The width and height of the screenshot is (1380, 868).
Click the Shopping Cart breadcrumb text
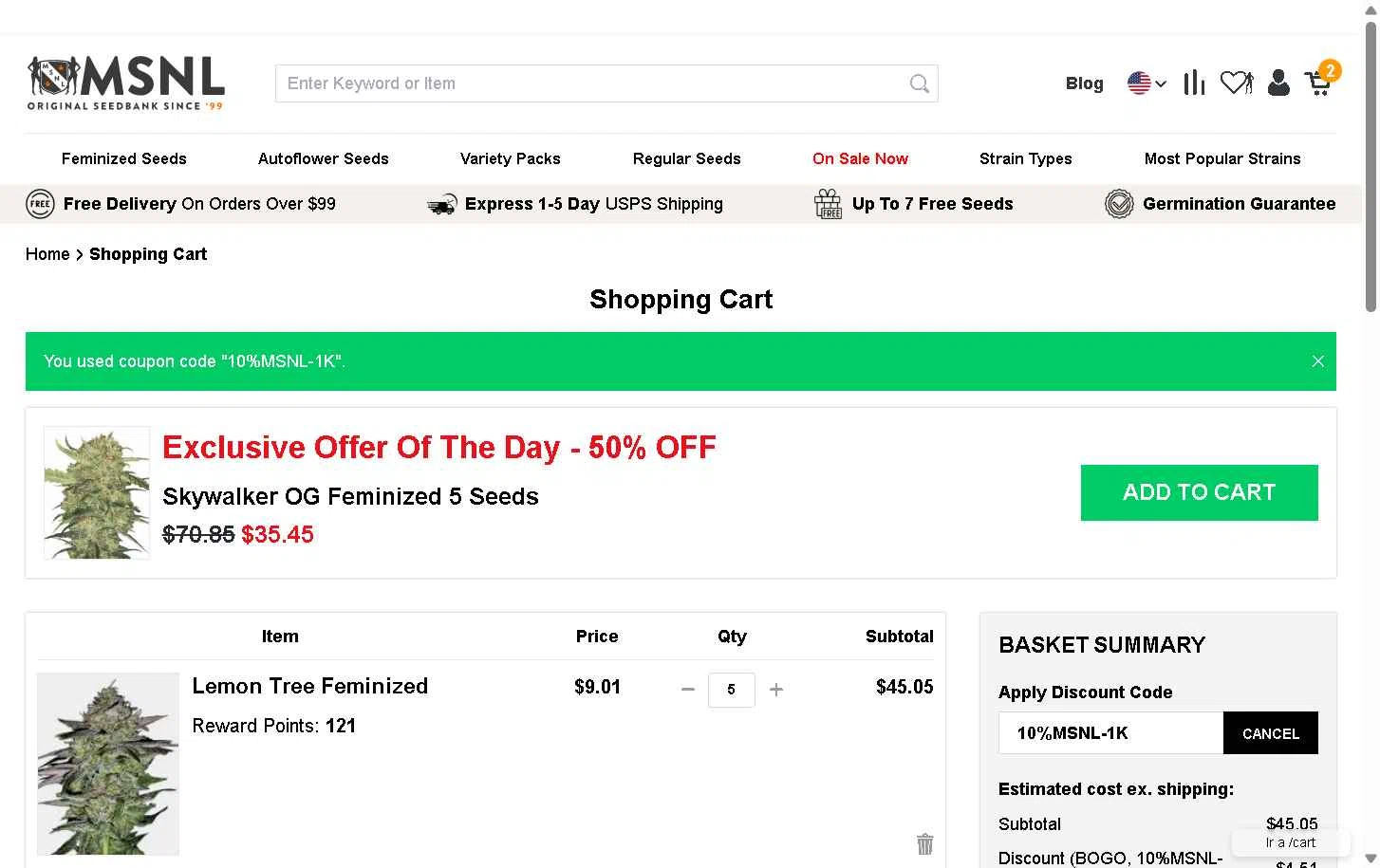click(148, 254)
